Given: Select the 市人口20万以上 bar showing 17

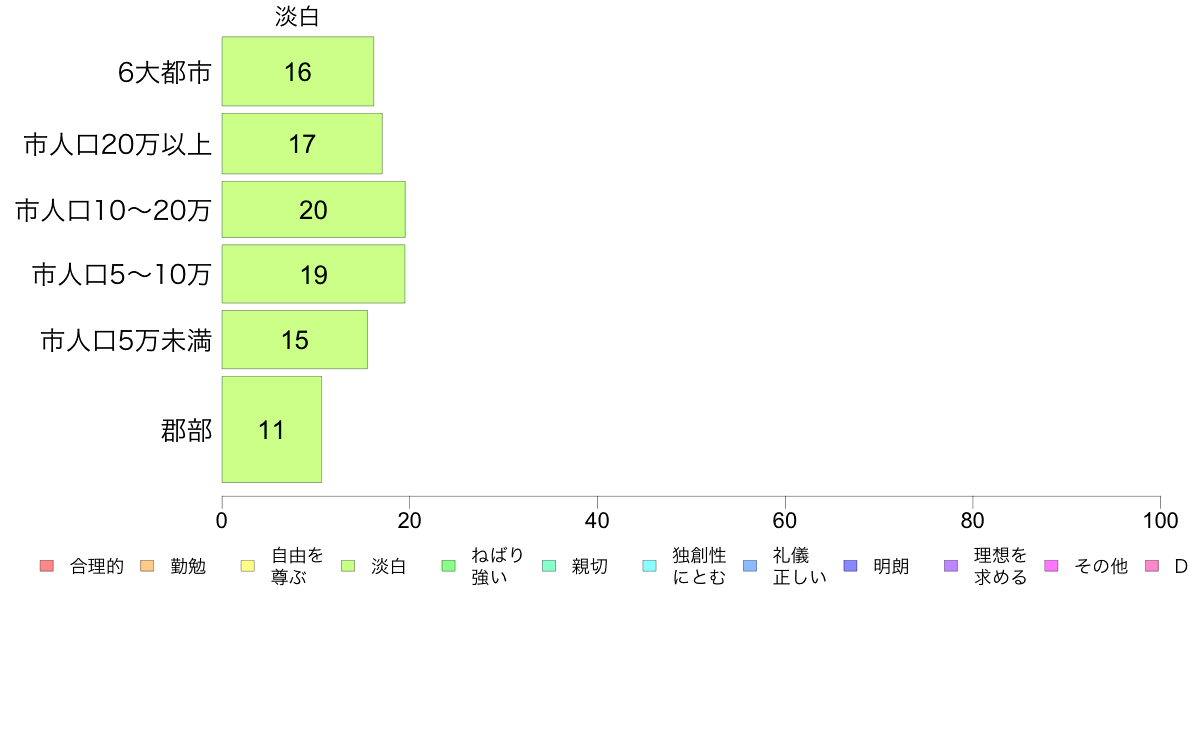Looking at the screenshot, I should 302,144.
